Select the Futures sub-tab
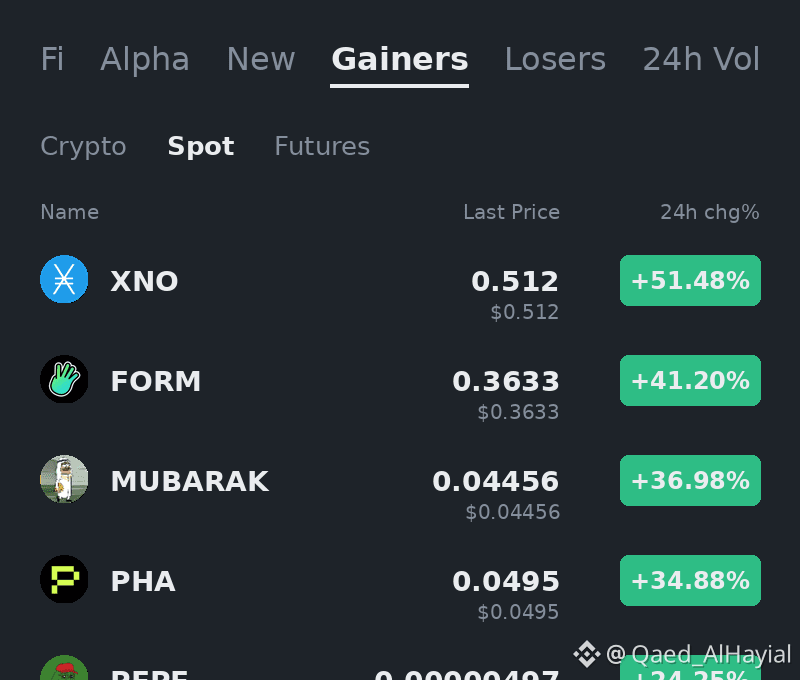800x680 pixels. click(x=322, y=146)
